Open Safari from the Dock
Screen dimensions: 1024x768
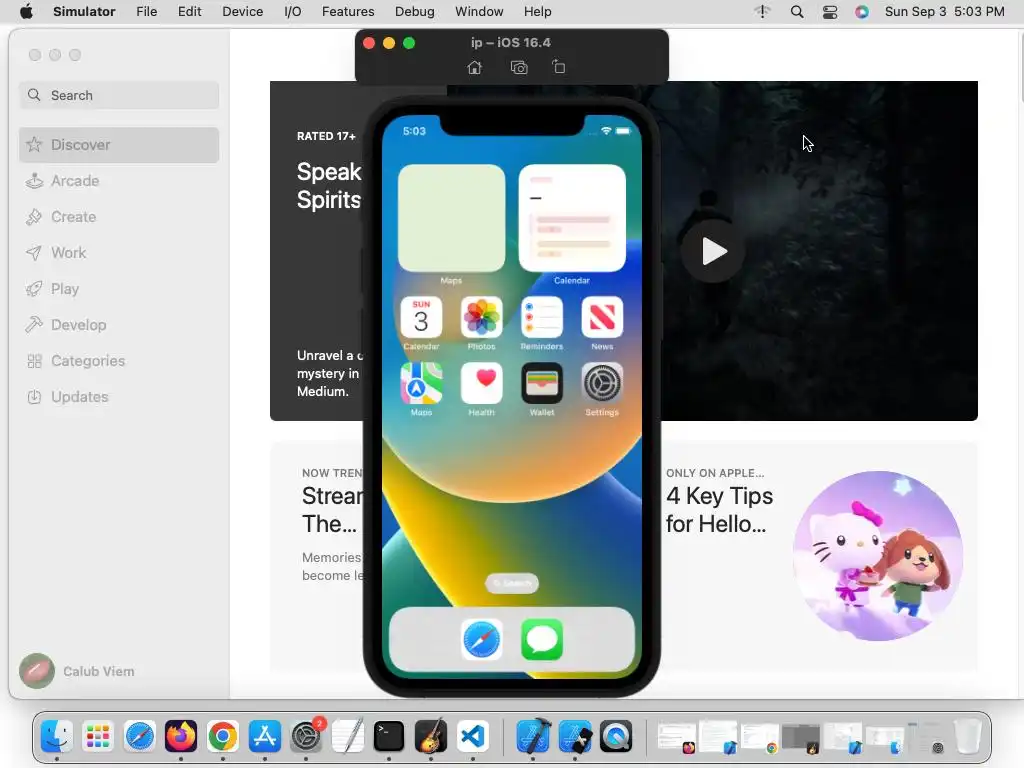140,737
